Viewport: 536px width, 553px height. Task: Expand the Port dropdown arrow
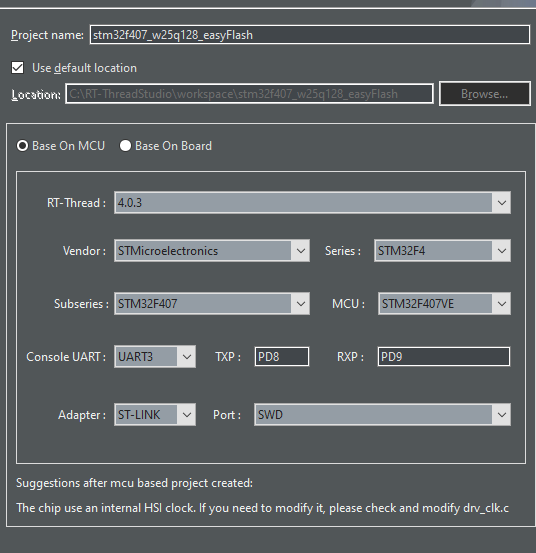coord(501,414)
